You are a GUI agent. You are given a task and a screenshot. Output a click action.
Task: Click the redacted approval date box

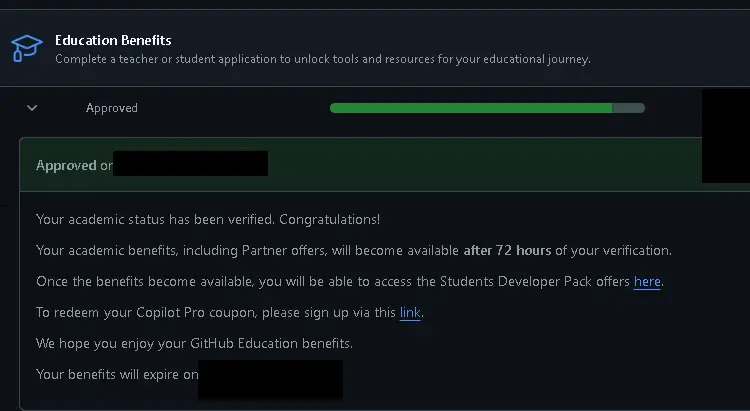tap(190, 164)
